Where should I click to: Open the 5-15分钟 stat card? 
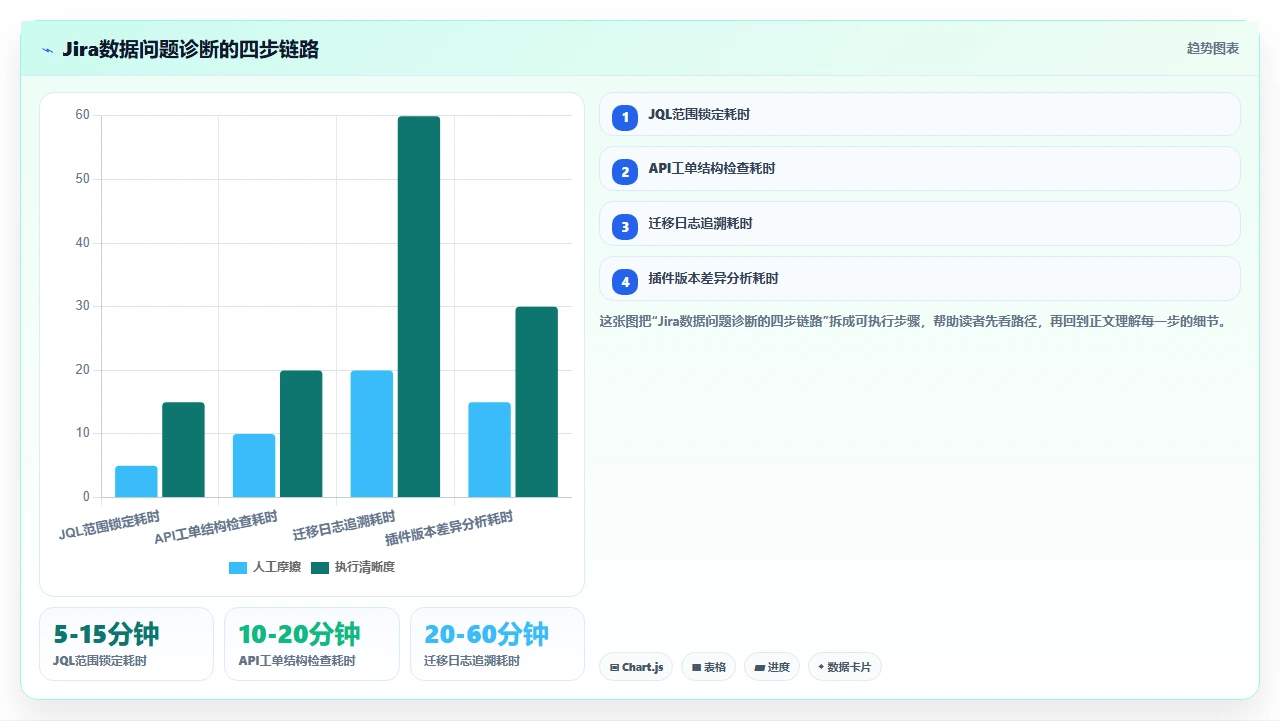126,644
